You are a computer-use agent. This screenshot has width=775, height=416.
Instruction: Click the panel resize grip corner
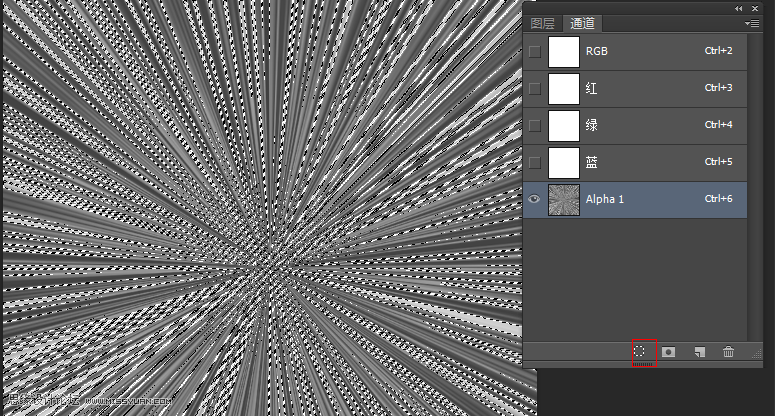[x=757, y=353]
